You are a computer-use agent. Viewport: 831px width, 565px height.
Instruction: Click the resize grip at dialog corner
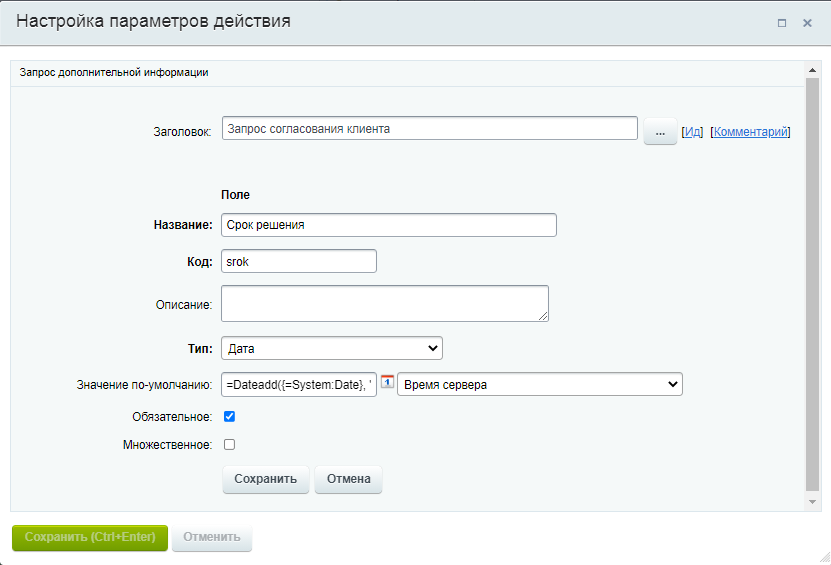pos(825,557)
